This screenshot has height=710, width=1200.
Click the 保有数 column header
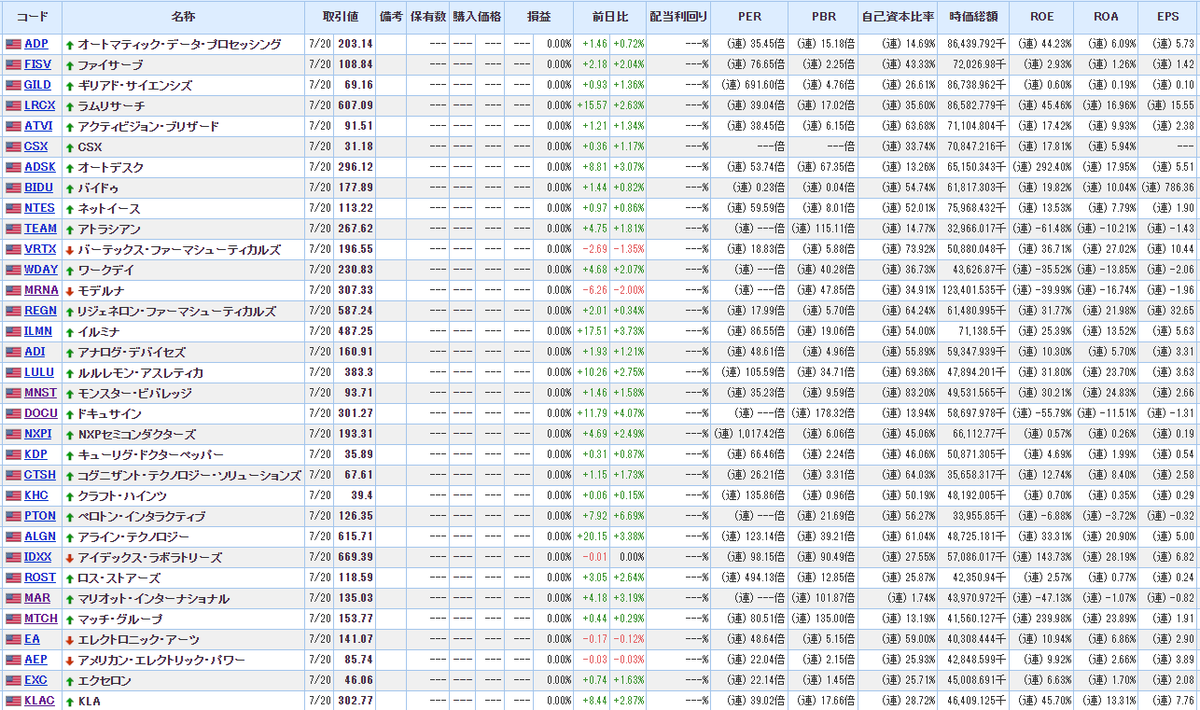[427, 17]
